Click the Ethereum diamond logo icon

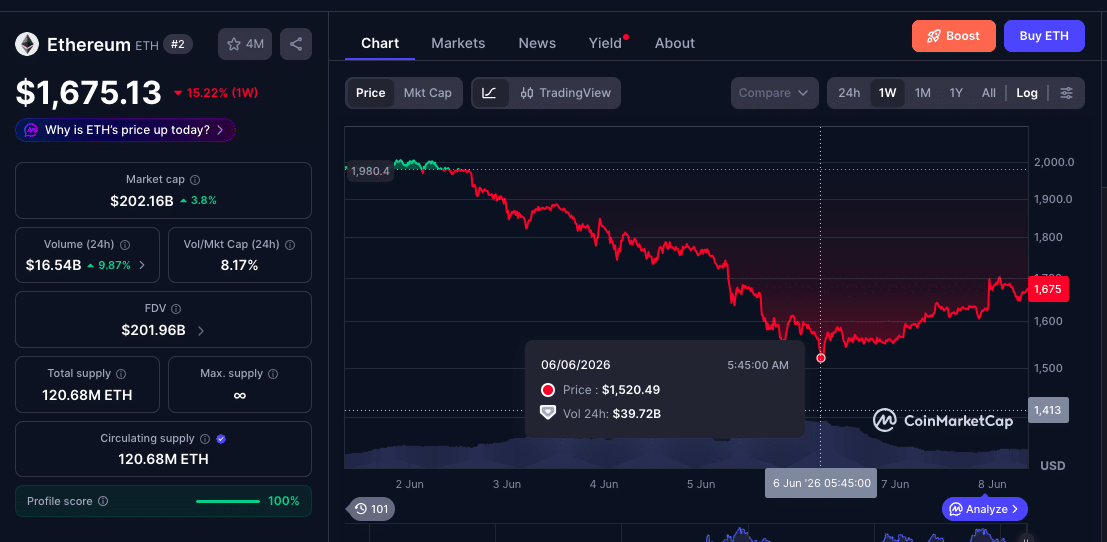pos(27,44)
